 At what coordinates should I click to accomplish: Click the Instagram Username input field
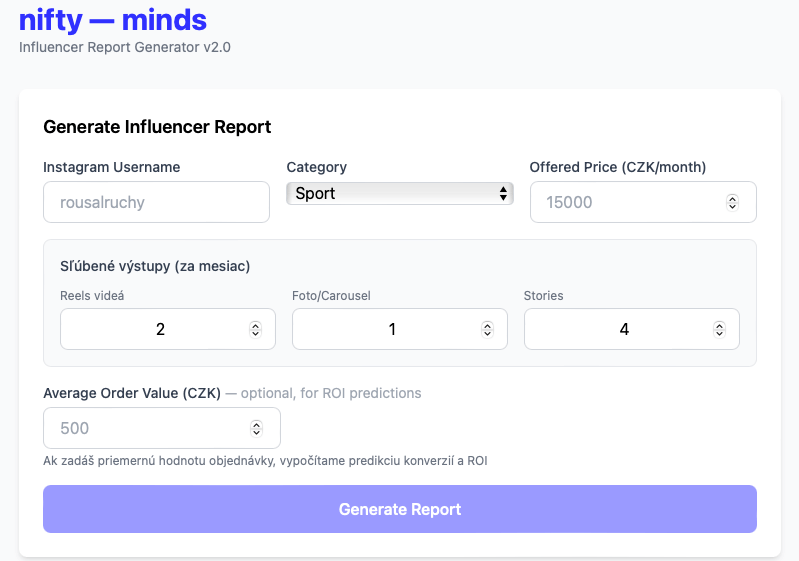pyautogui.click(x=156, y=202)
